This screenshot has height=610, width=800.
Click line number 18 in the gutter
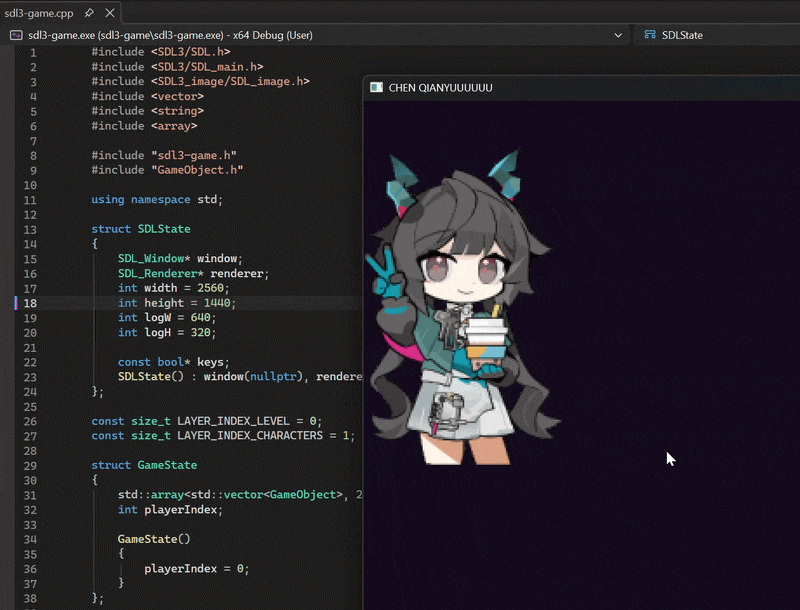click(30, 303)
